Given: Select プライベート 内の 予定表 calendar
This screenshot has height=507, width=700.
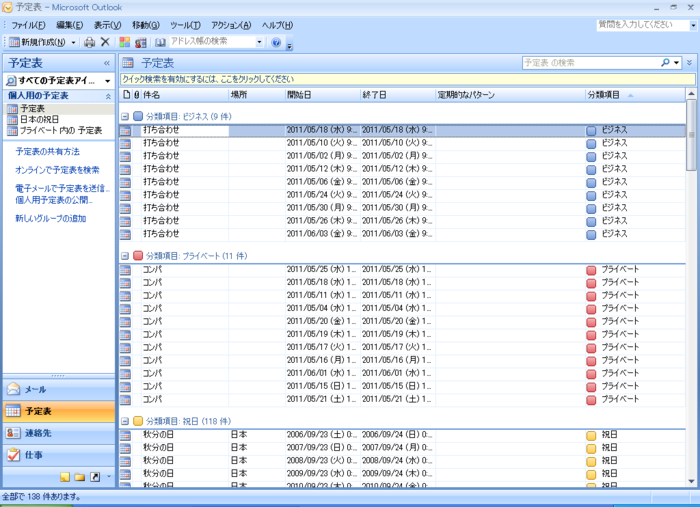Looking at the screenshot, I should click(x=58, y=131).
